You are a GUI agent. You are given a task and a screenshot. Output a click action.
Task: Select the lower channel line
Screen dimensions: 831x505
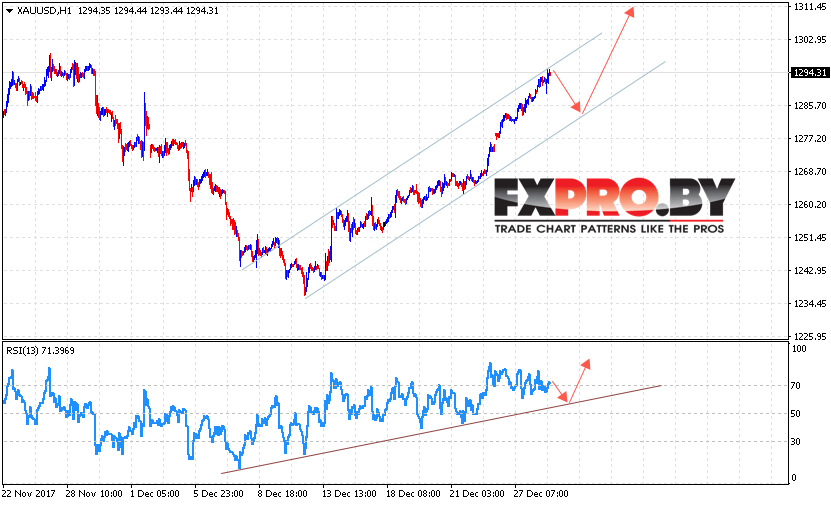(485, 180)
